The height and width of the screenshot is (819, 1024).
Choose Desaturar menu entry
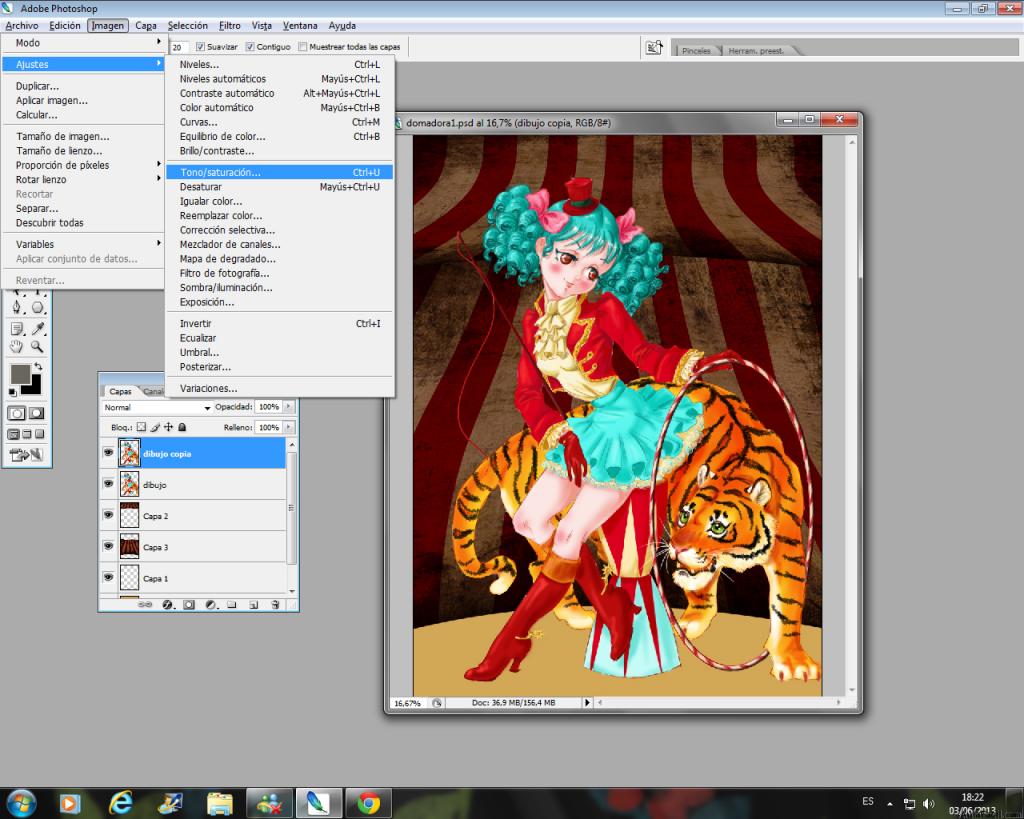pos(280,187)
